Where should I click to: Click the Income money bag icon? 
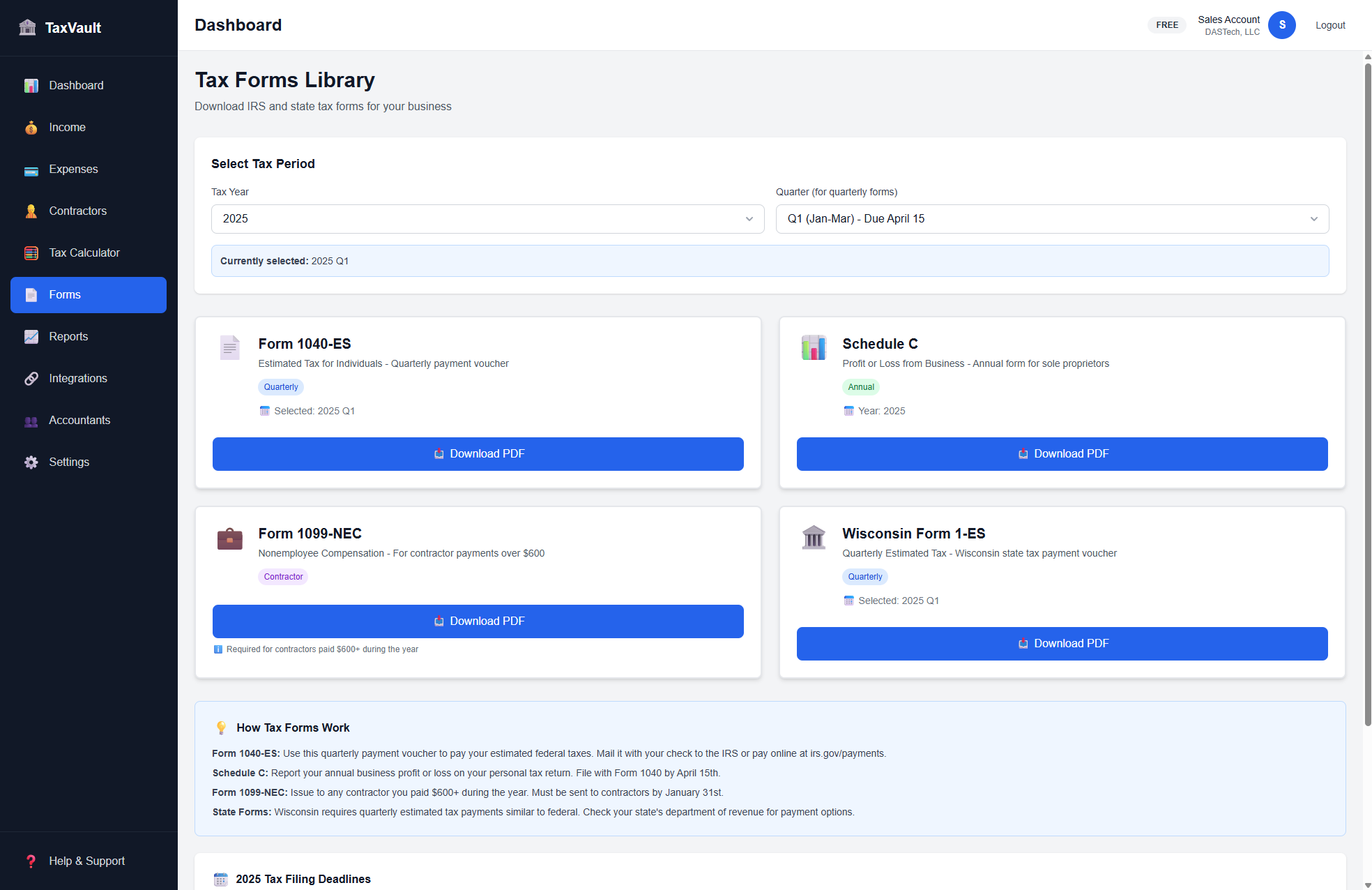[31, 128]
